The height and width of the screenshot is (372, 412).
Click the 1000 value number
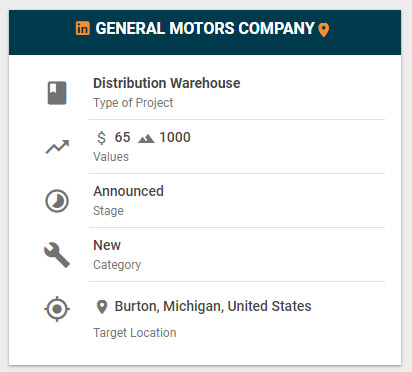pos(175,137)
